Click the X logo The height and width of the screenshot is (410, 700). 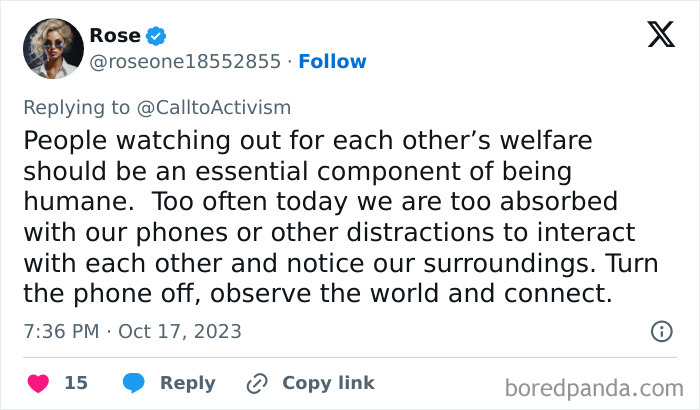coord(661,37)
